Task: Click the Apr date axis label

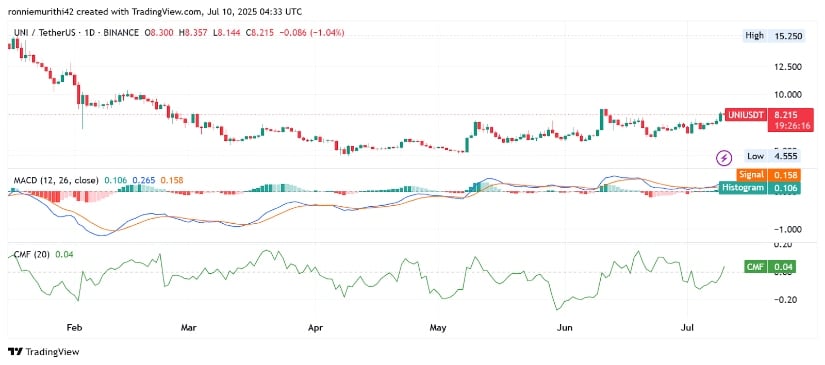Action: point(315,328)
